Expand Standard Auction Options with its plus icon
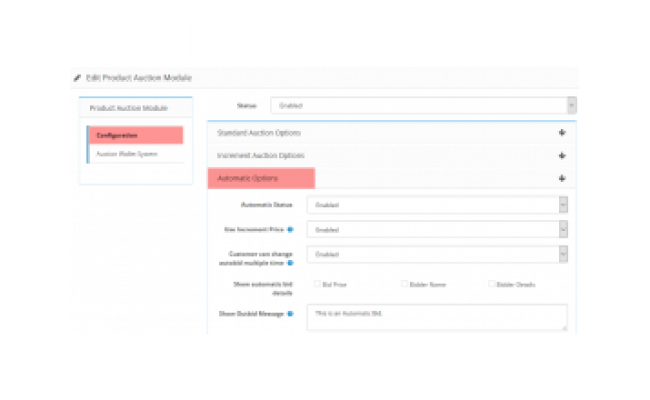Image resolution: width=650 pixels, height=400 pixels. (x=562, y=133)
